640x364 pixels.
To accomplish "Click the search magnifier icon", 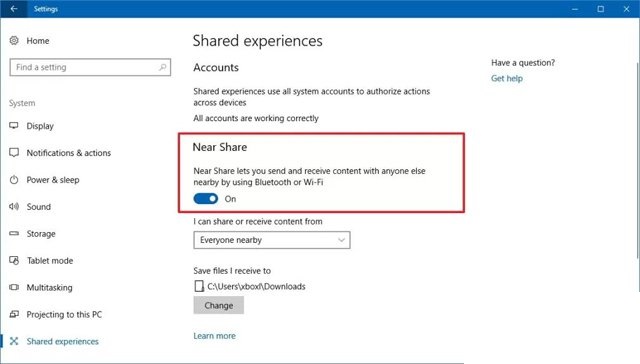I will (162, 67).
